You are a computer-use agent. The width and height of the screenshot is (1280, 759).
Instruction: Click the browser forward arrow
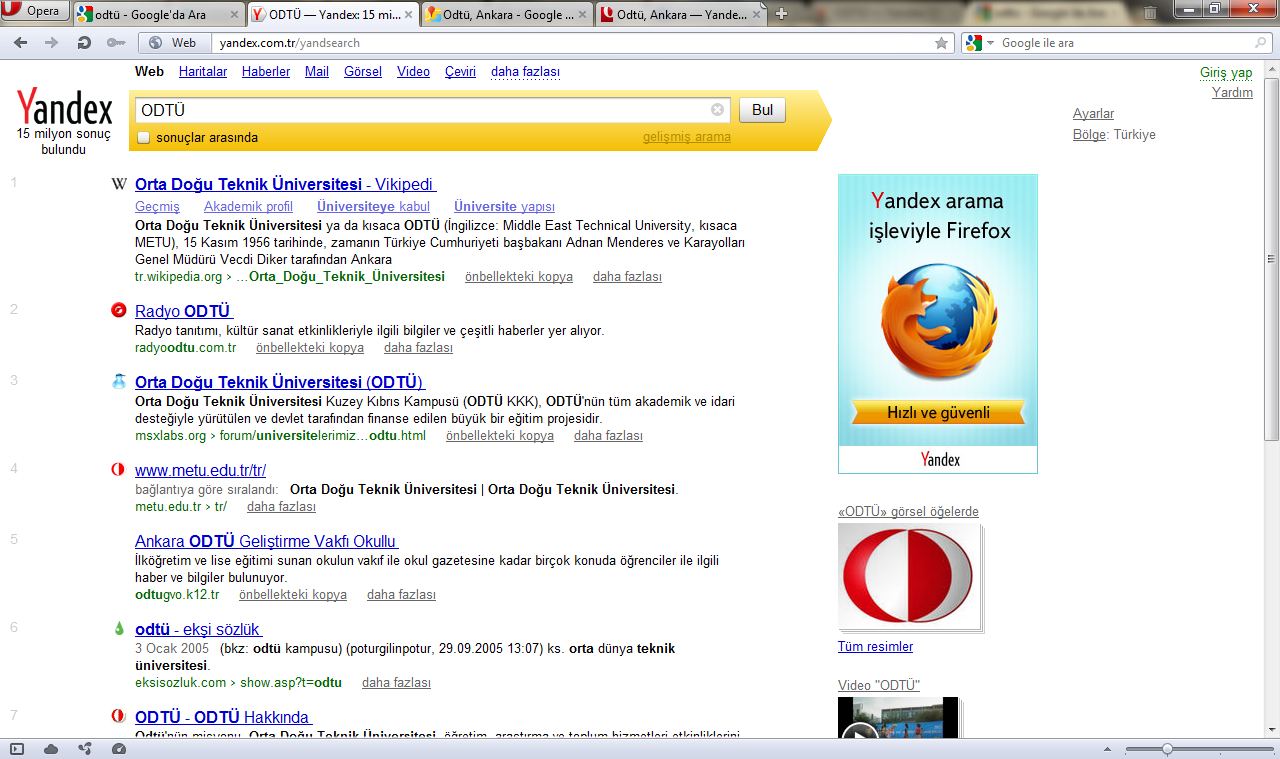52,43
